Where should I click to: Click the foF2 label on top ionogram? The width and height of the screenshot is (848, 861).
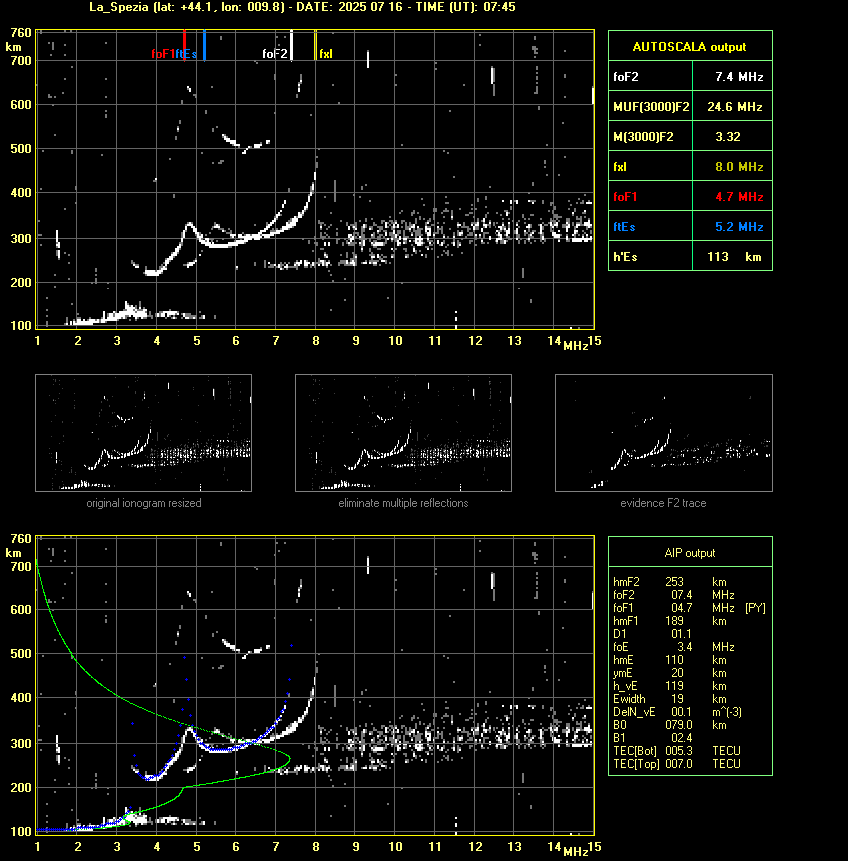click(x=275, y=54)
